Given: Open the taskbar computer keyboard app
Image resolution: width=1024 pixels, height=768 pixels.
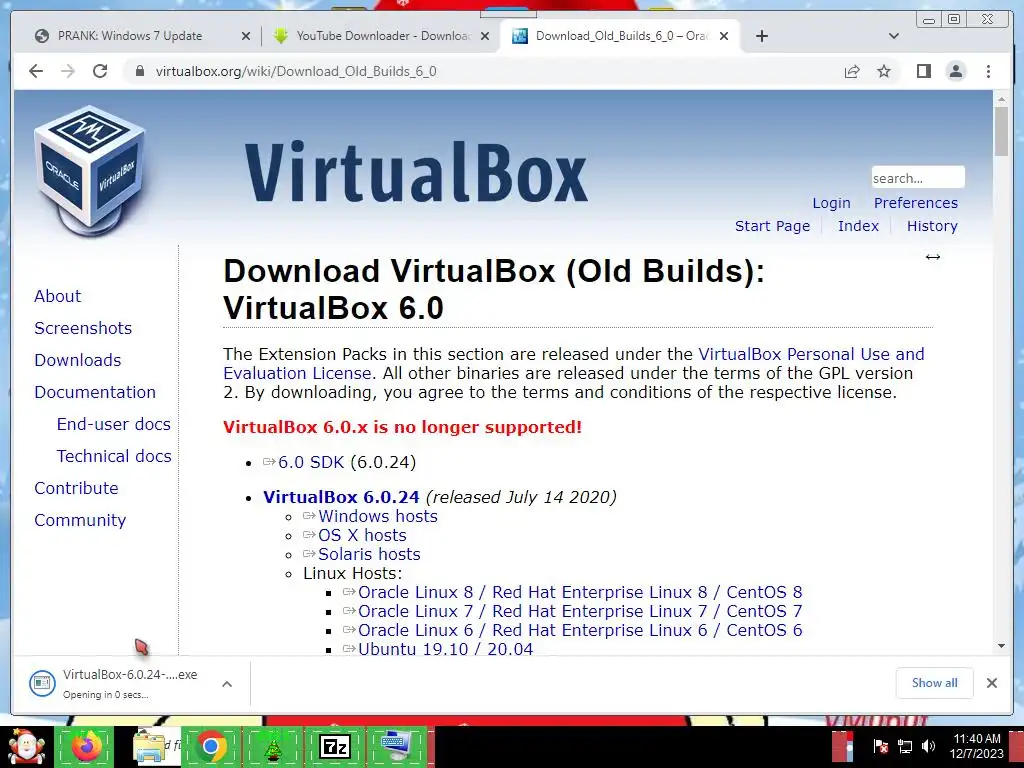Looking at the screenshot, I should point(396,746).
